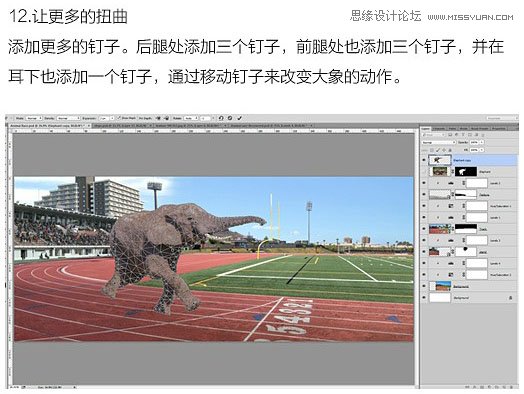Switch to the Channels panel tab

pos(439,129)
